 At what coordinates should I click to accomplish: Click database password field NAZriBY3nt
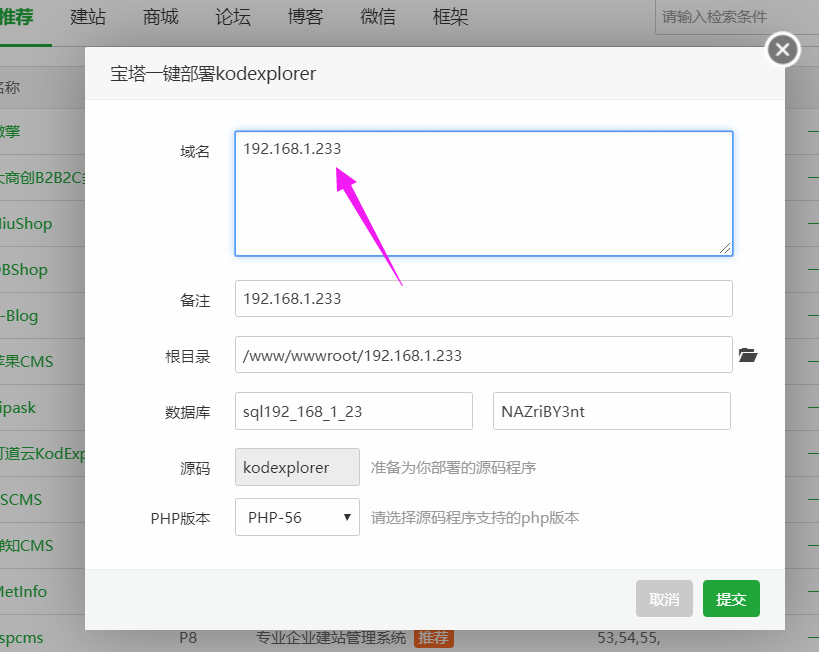[x=612, y=411]
